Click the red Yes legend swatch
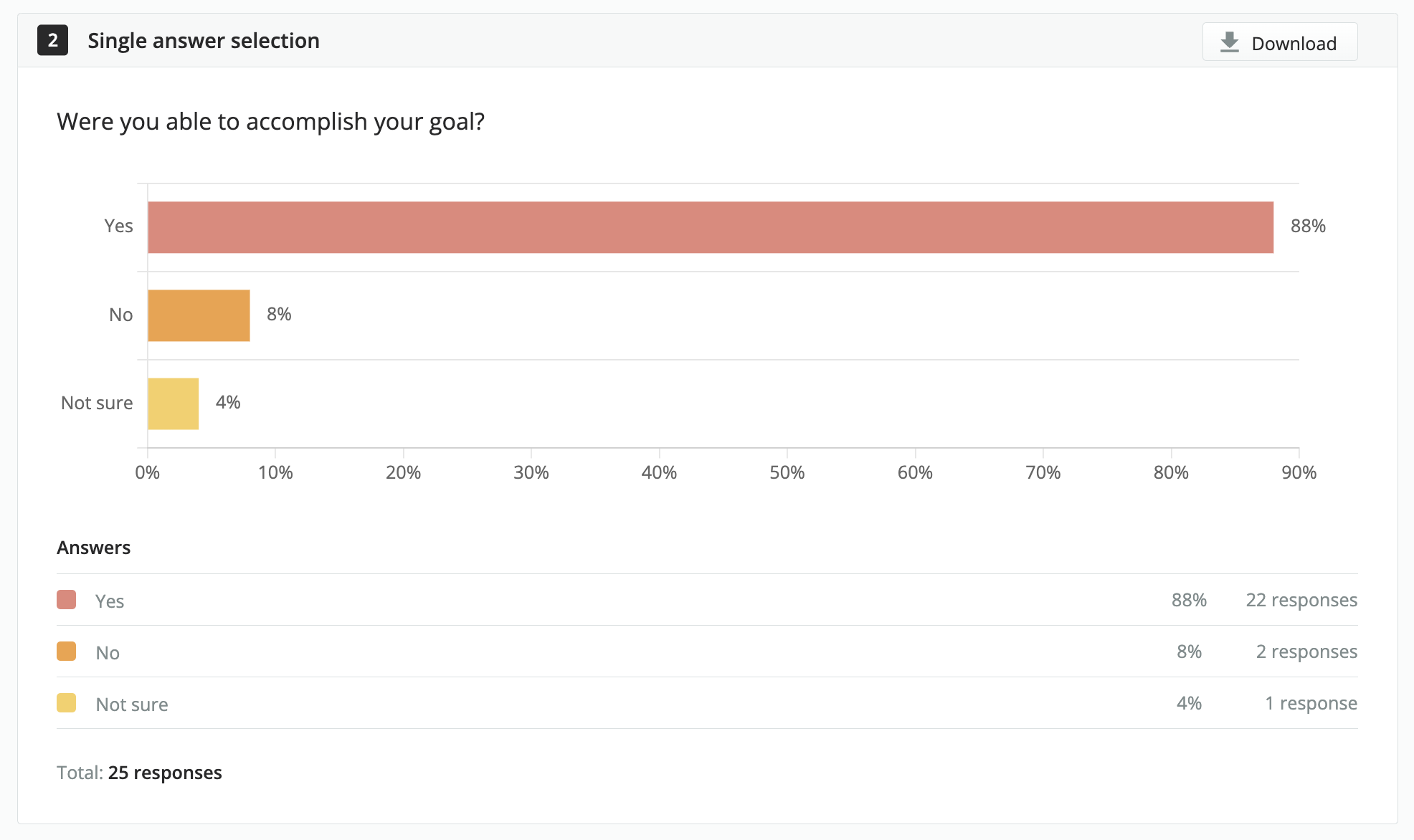The width and height of the screenshot is (1414, 840). 67,600
